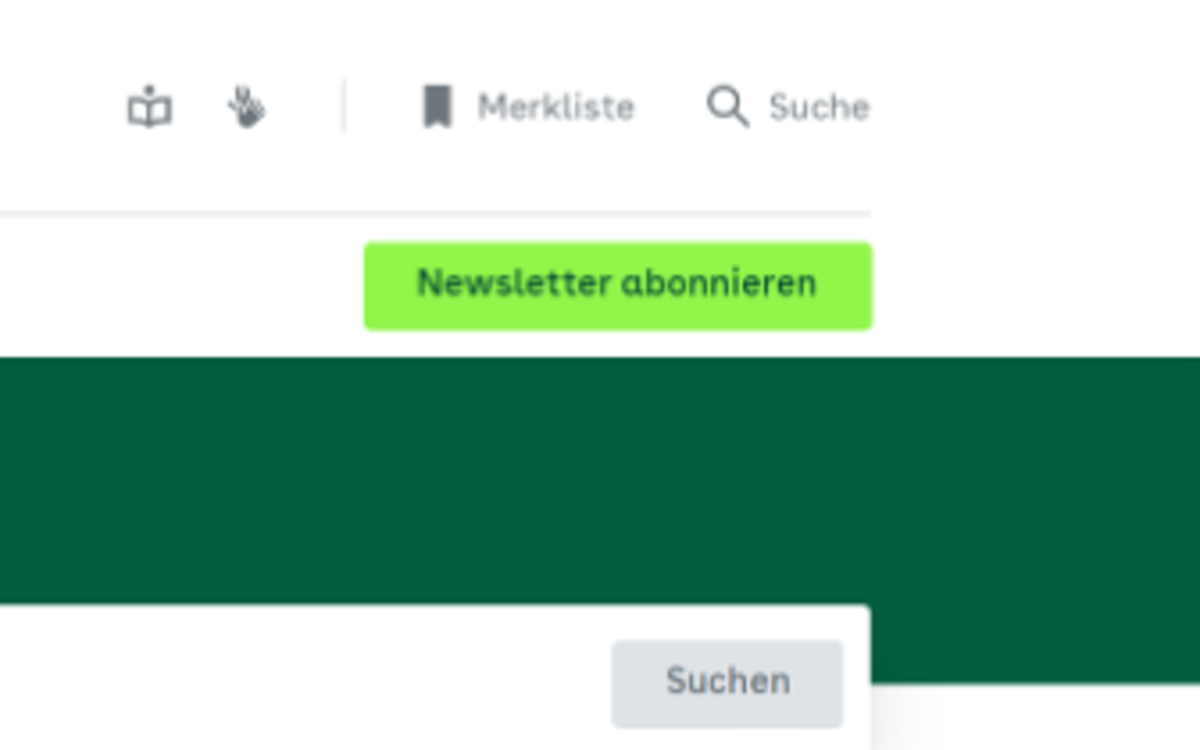1200x750 pixels.
Task: Click the dark green banner area
Action: tap(600, 480)
